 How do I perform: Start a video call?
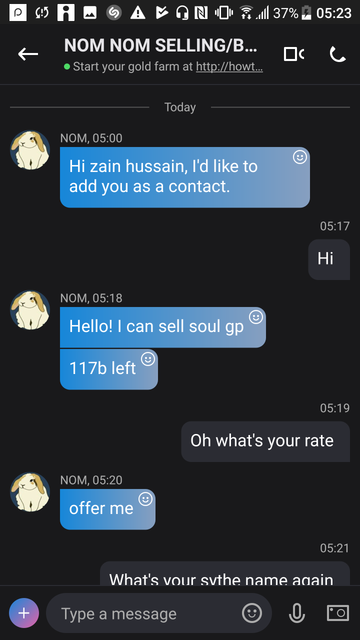coord(293,54)
